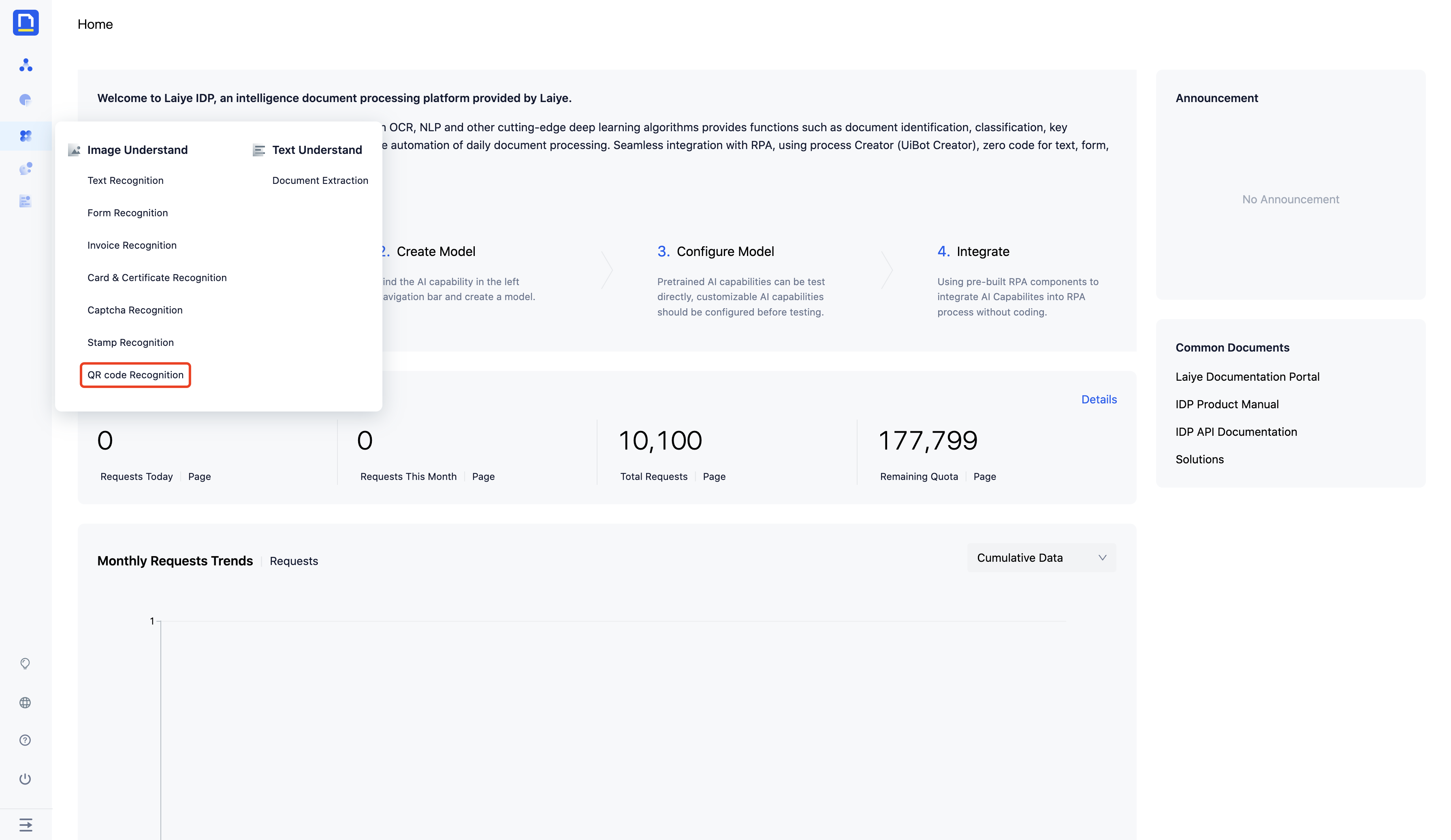
Task: Open the Cumulative Data dropdown
Action: coord(1041,557)
